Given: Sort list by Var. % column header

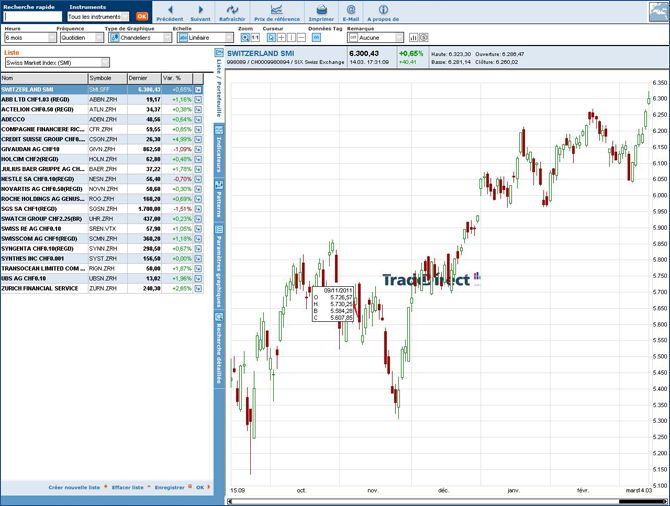Looking at the screenshot, I should 177,78.
